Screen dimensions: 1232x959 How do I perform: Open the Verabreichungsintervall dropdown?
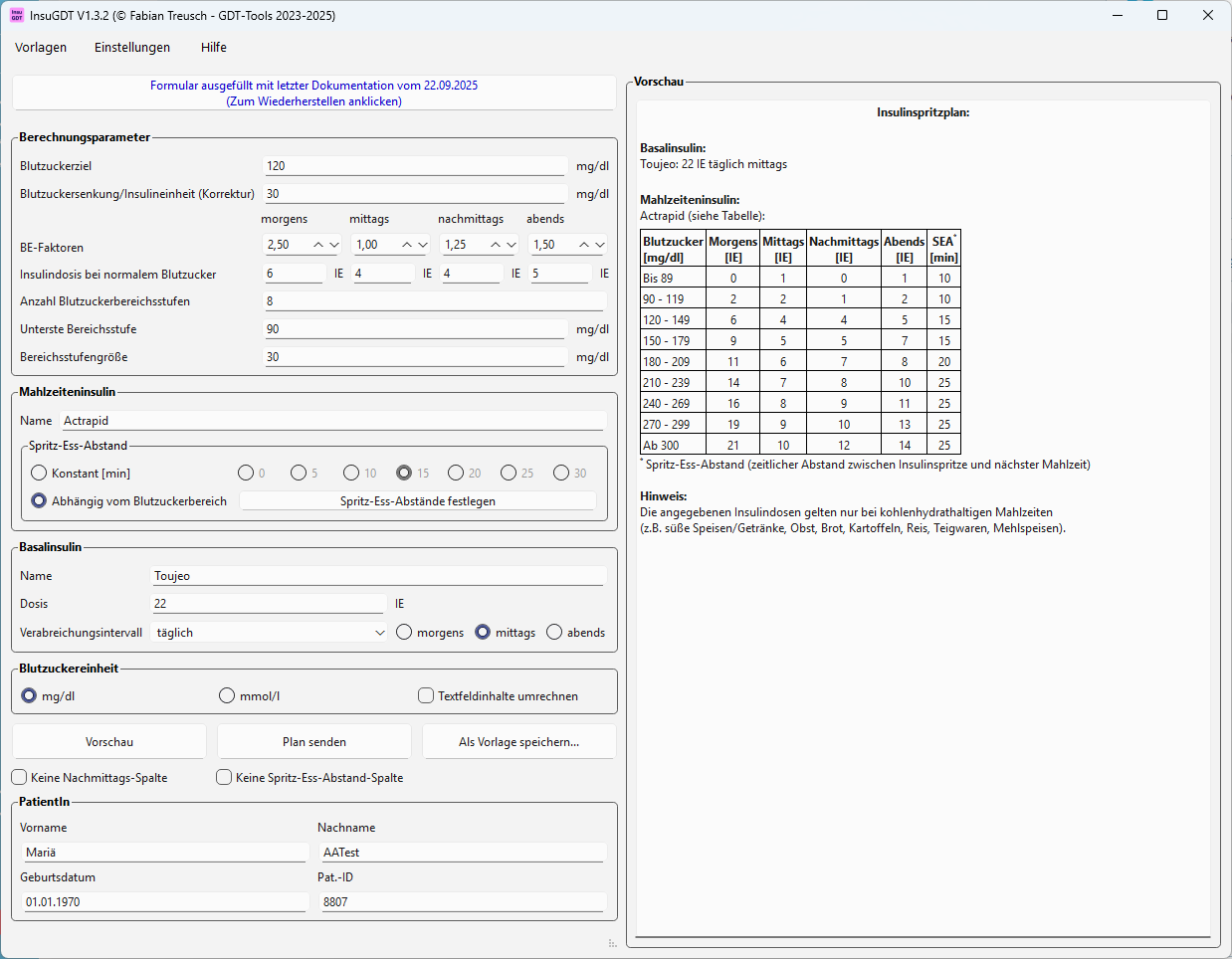tap(269, 633)
